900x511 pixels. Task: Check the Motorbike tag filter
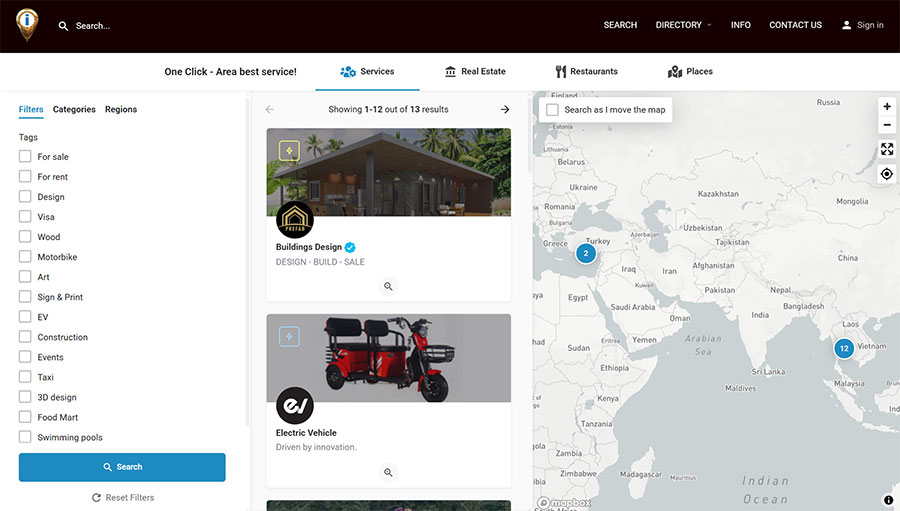coord(25,257)
